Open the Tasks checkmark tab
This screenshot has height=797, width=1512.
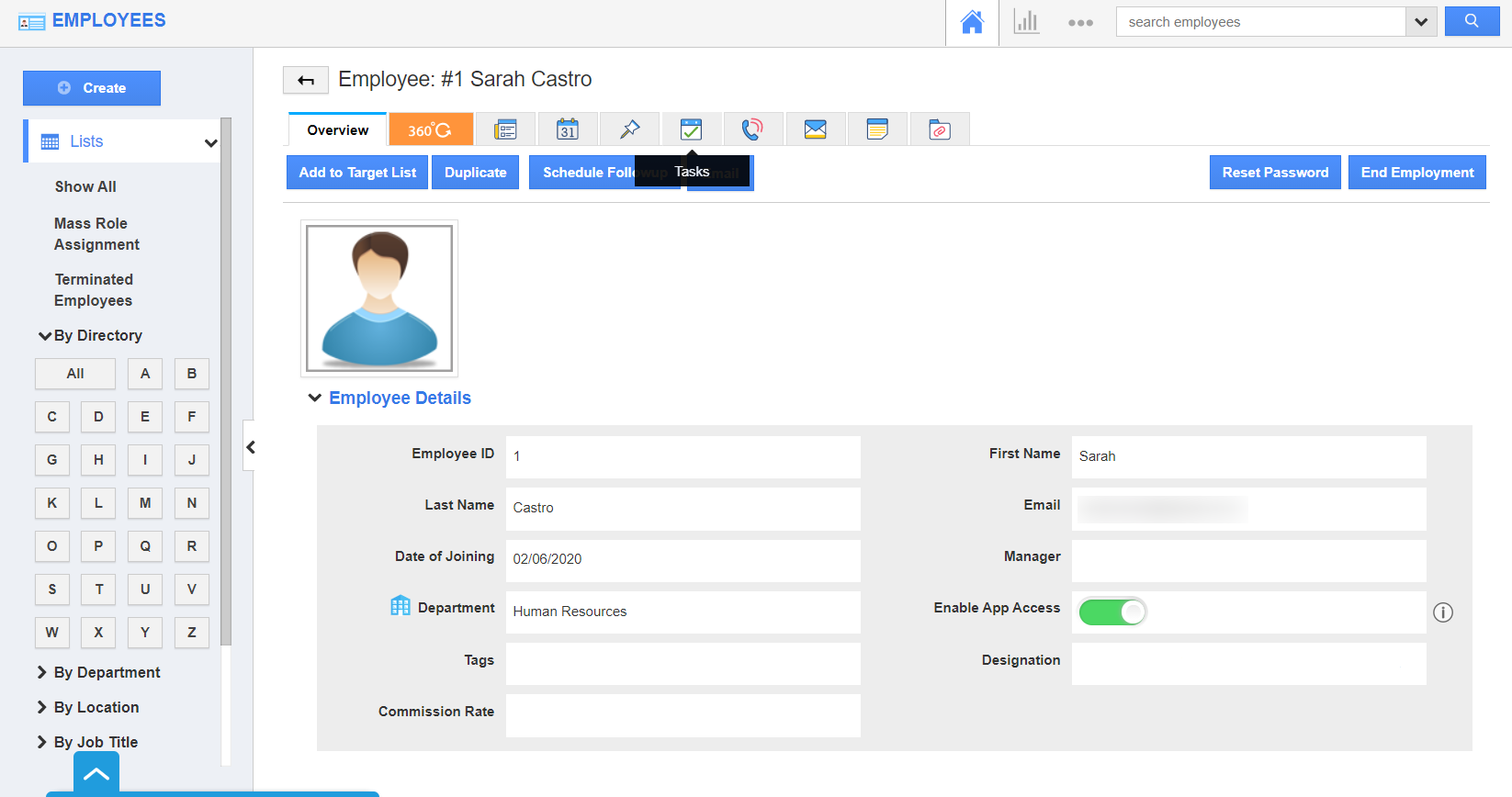click(691, 129)
